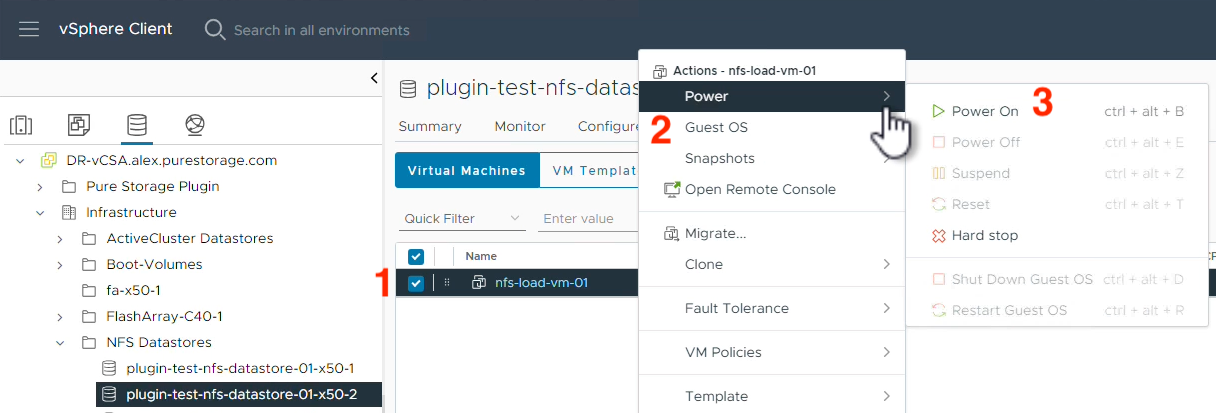Switch to the Monitor tab
Screen dimensions: 1216x413
(520, 126)
